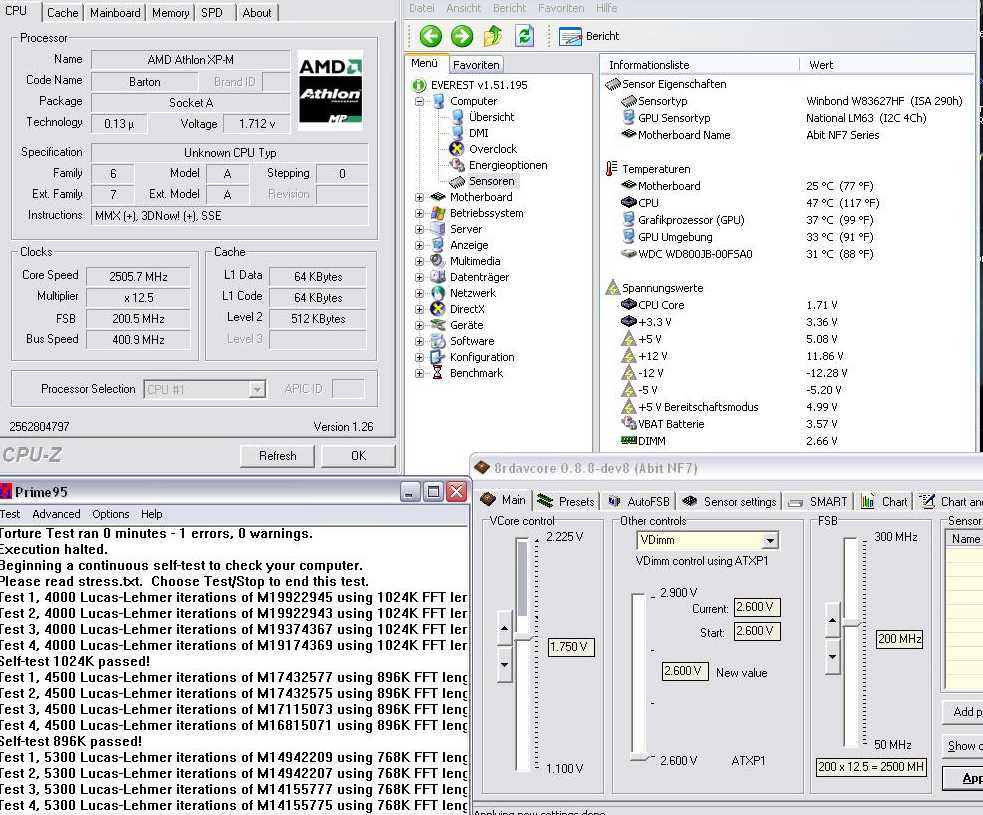Switch to the Cache tab in CPU-Z
The width and height of the screenshot is (983, 815).
click(x=63, y=13)
